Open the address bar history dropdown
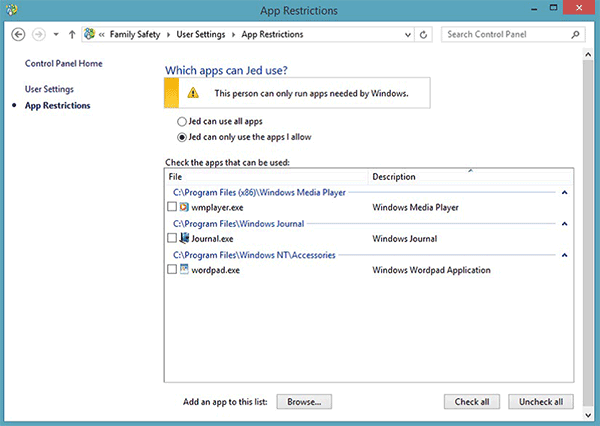600x426 pixels. (x=407, y=34)
